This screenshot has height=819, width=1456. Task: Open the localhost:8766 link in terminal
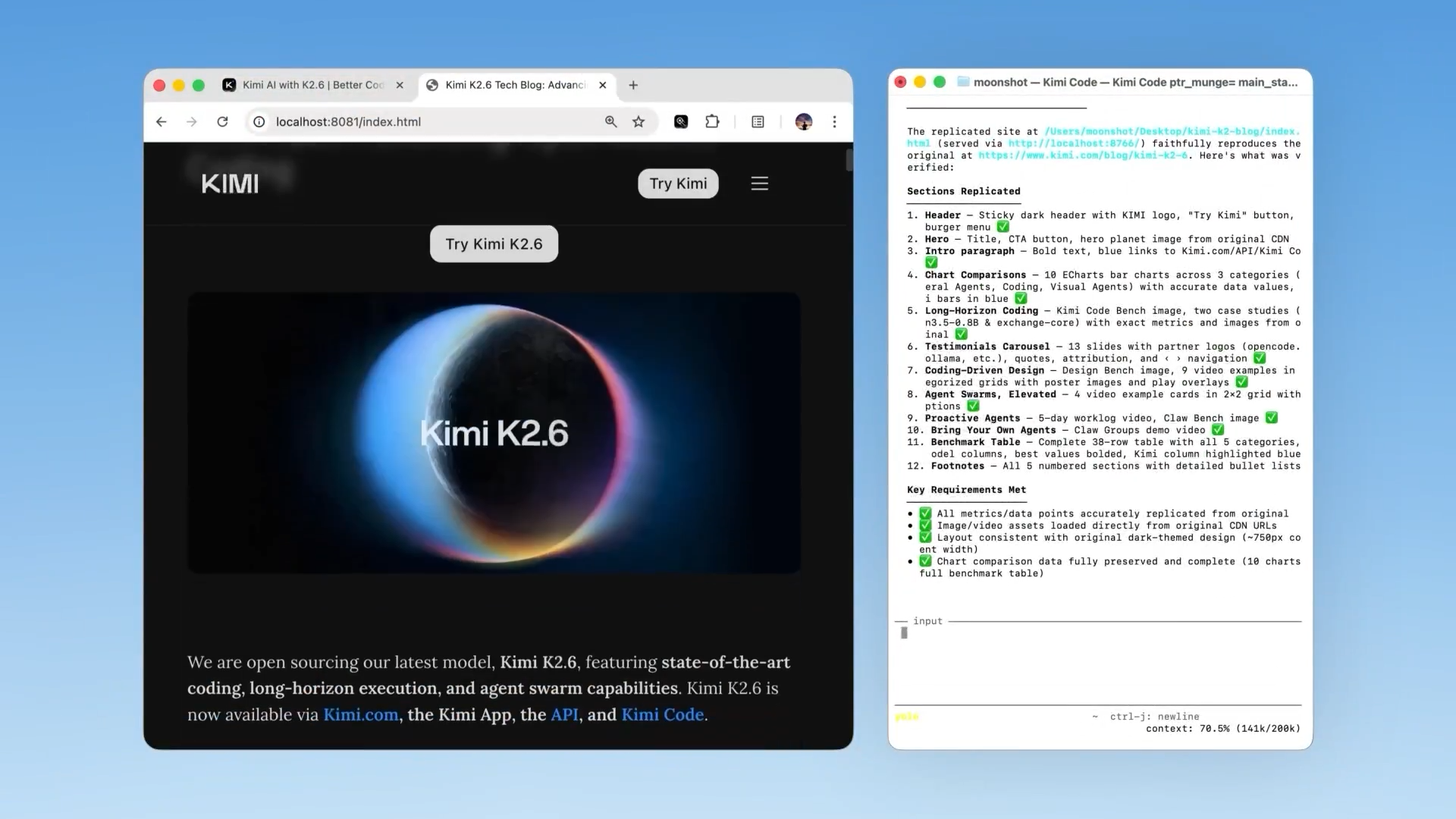(1074, 143)
